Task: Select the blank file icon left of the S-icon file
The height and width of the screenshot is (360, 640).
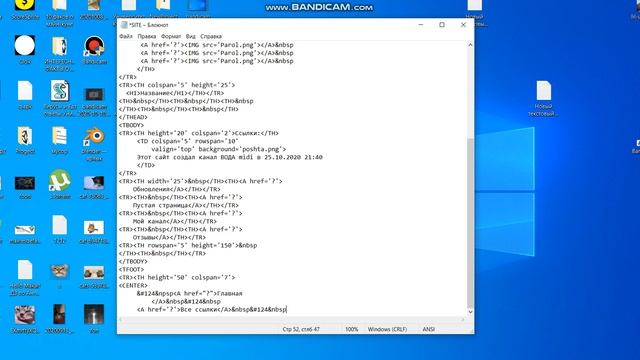Action: pos(25,91)
